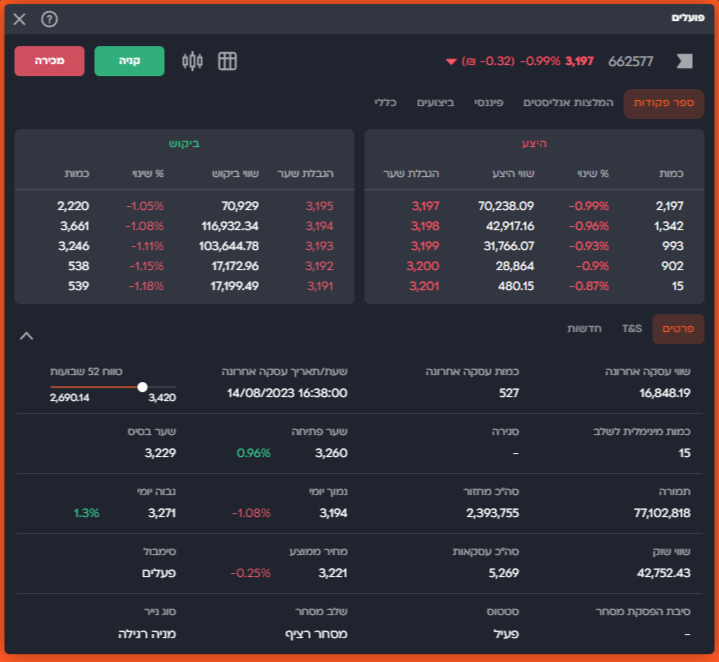Screen dimensions: 719x662
Task: Click the flag icon beside 662577
Action: tap(684, 61)
